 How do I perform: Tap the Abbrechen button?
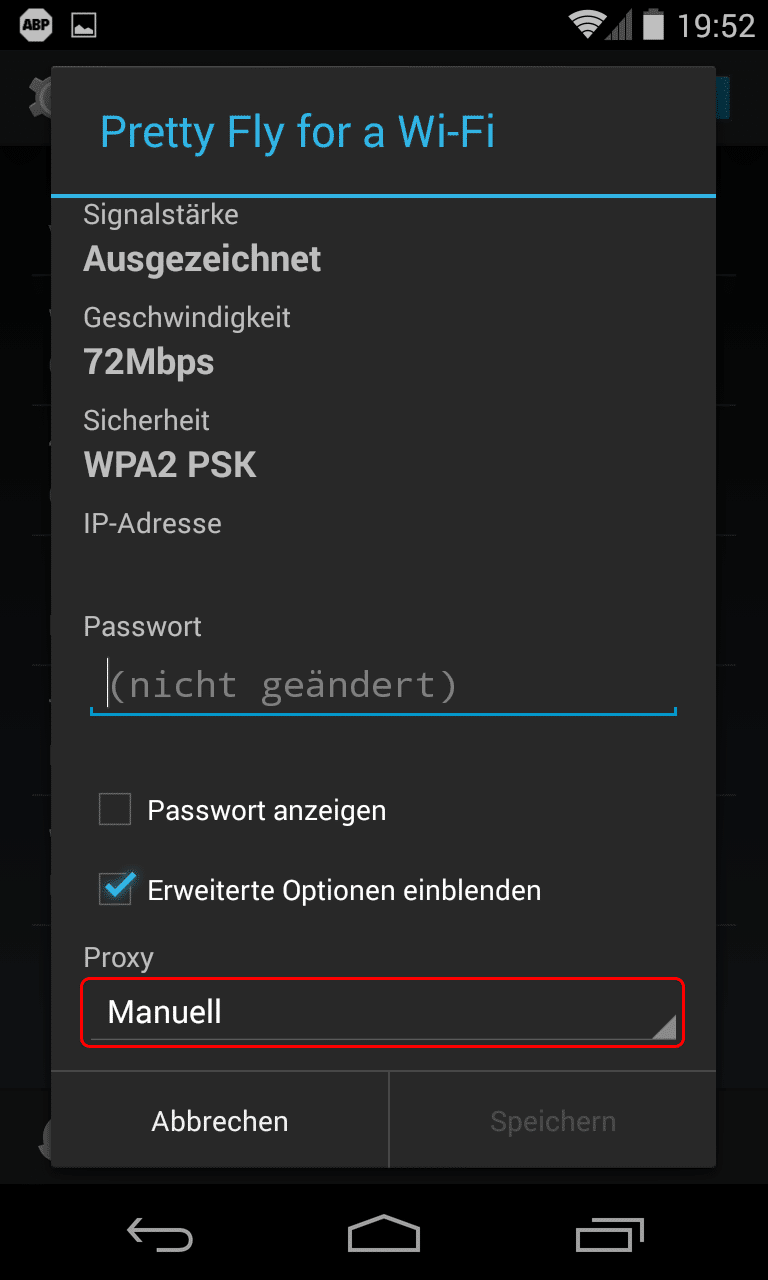point(220,1121)
